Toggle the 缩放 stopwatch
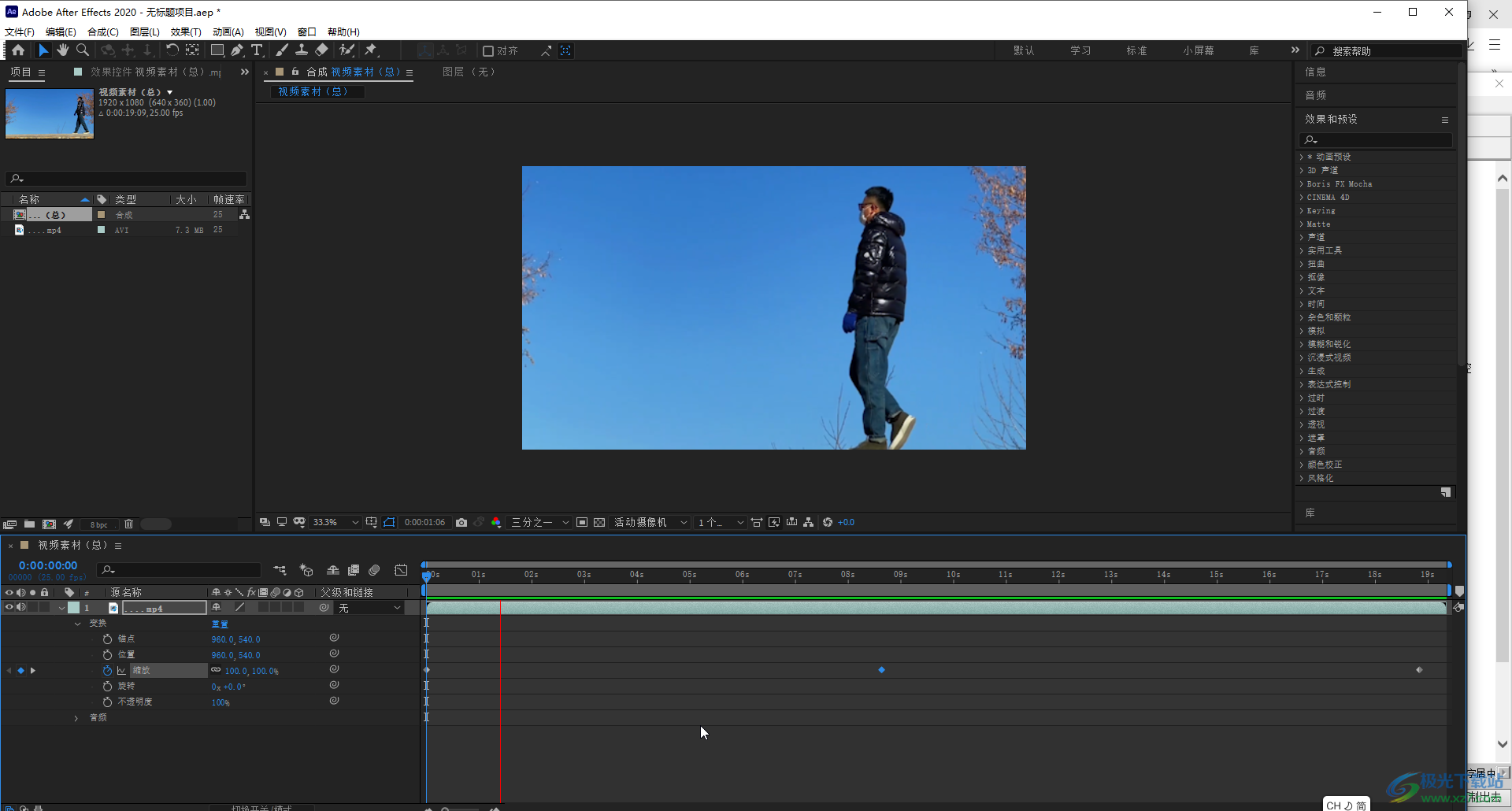This screenshot has height=811, width=1512. point(107,671)
